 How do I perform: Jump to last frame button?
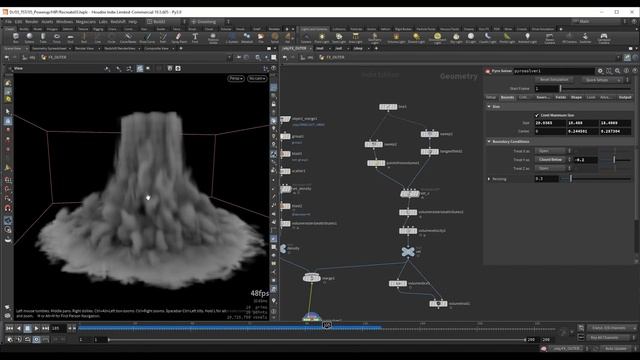tap(45, 328)
